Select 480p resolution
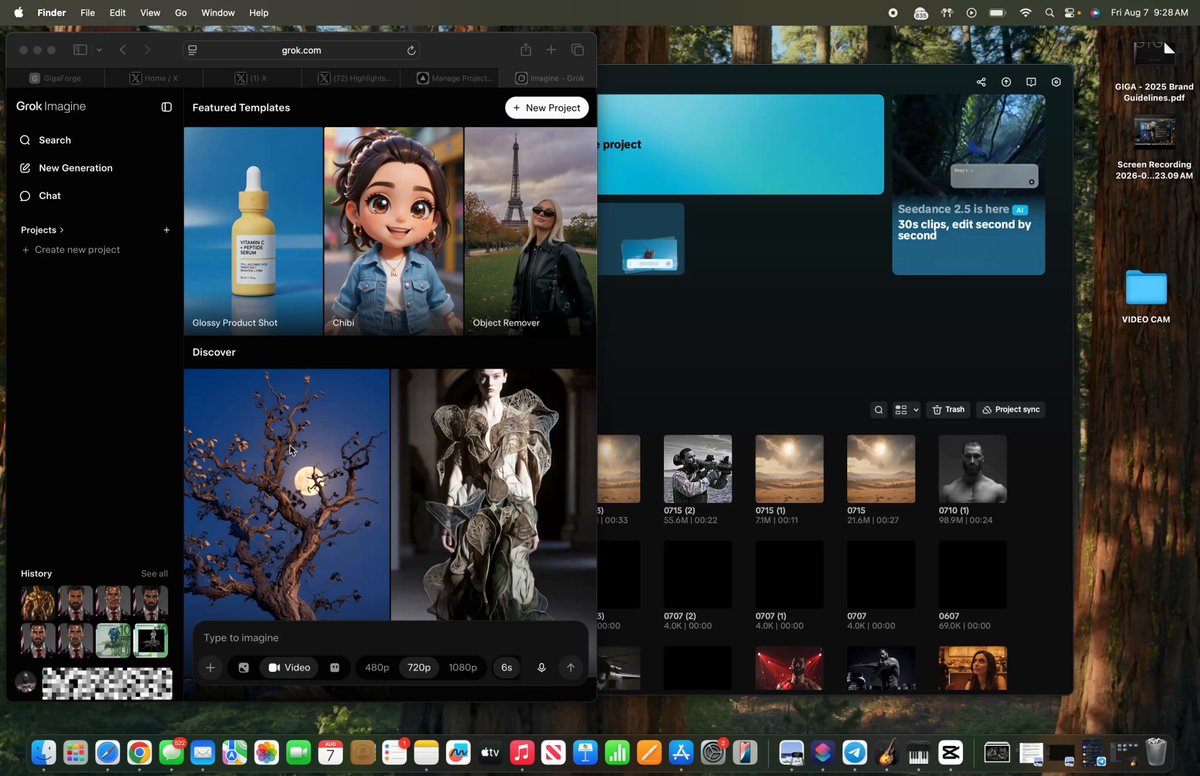1200x776 pixels. pyautogui.click(x=377, y=668)
